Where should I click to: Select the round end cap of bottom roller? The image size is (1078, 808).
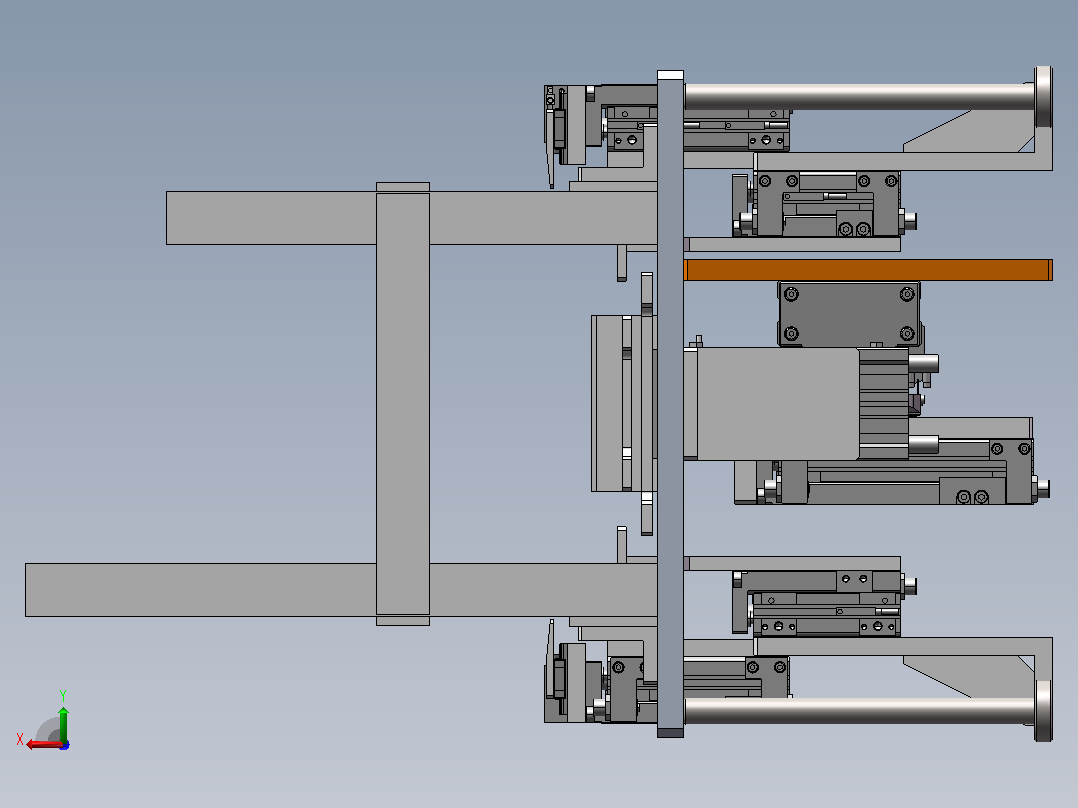(x=1044, y=711)
